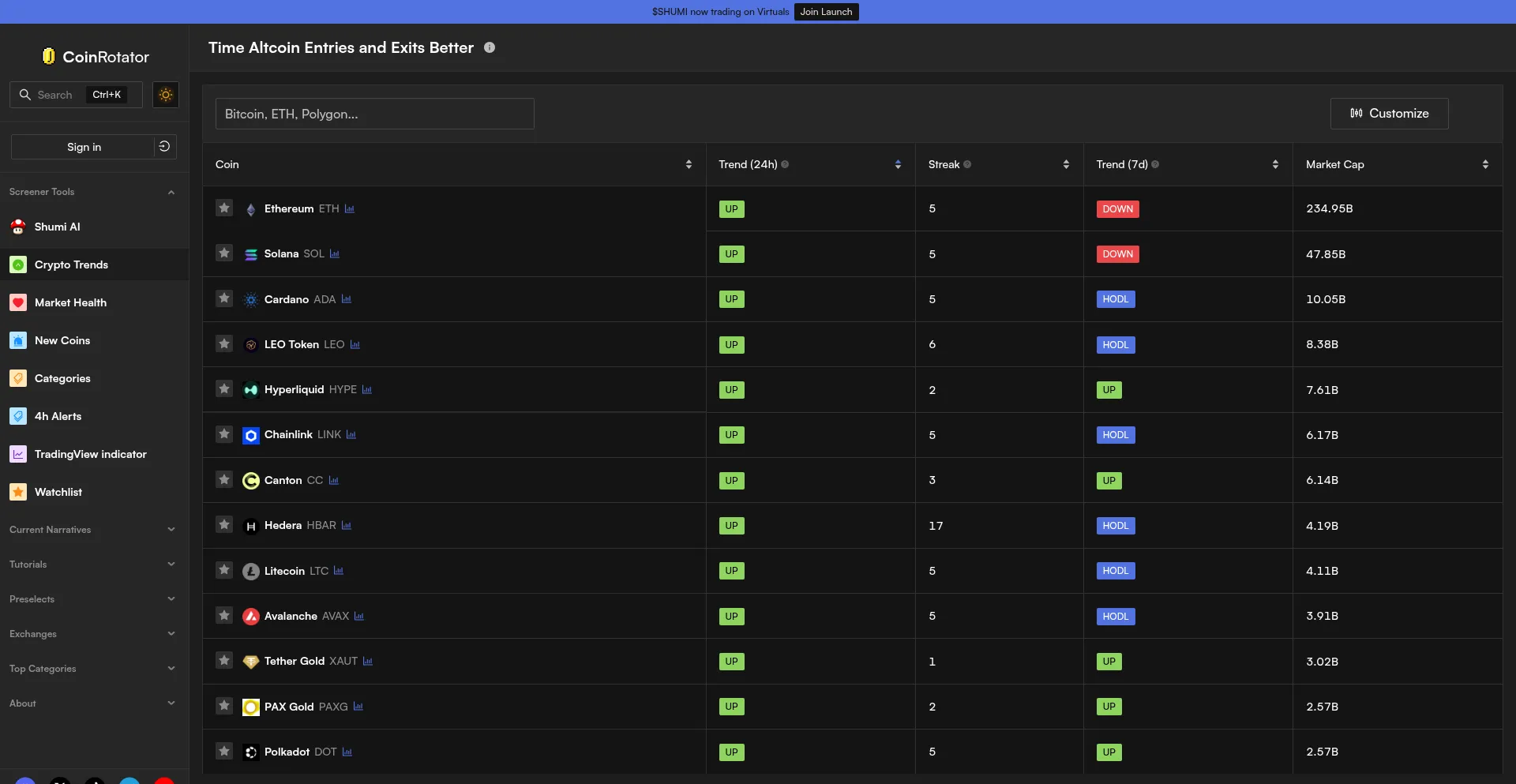Open the Avalanche chart icon
The width and height of the screenshot is (1516, 784).
[x=359, y=617]
